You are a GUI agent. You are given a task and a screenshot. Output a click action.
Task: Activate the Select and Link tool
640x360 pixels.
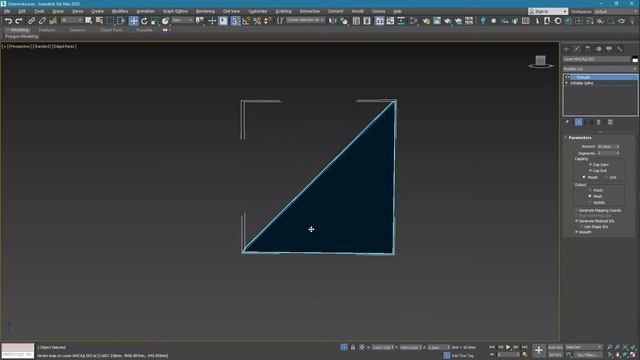click(31, 21)
